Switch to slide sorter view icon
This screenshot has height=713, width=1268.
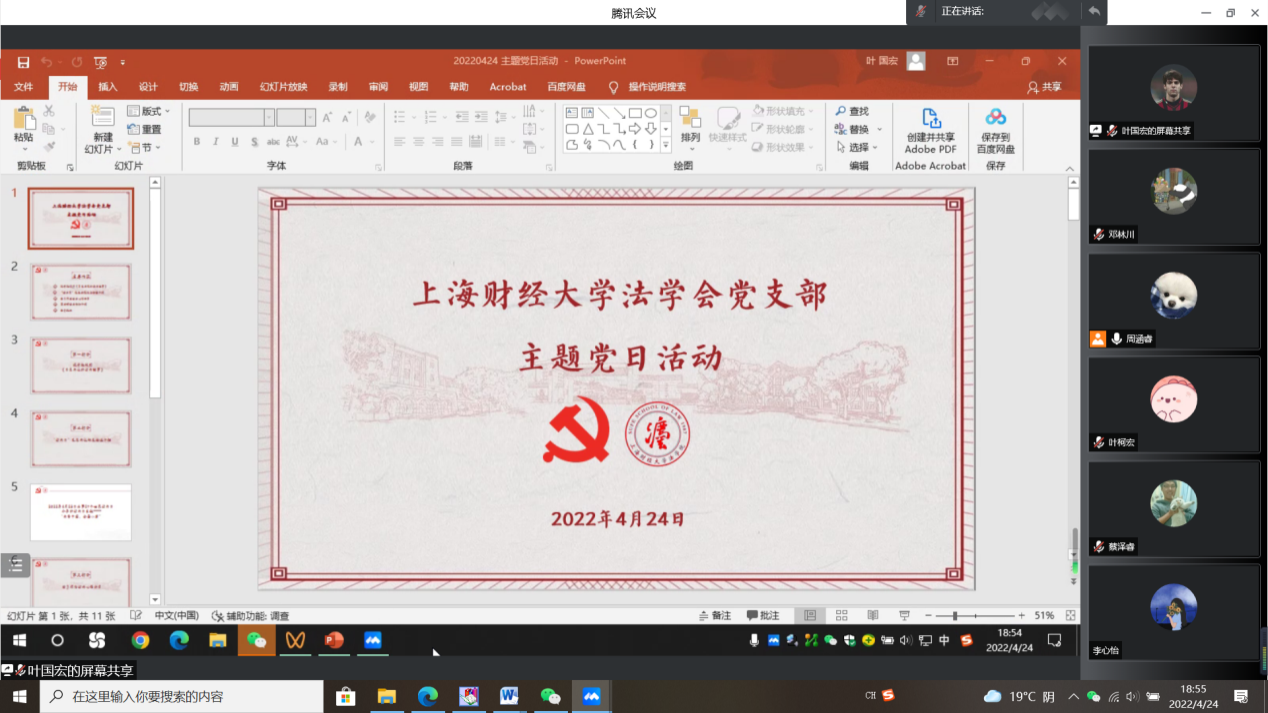click(842, 616)
